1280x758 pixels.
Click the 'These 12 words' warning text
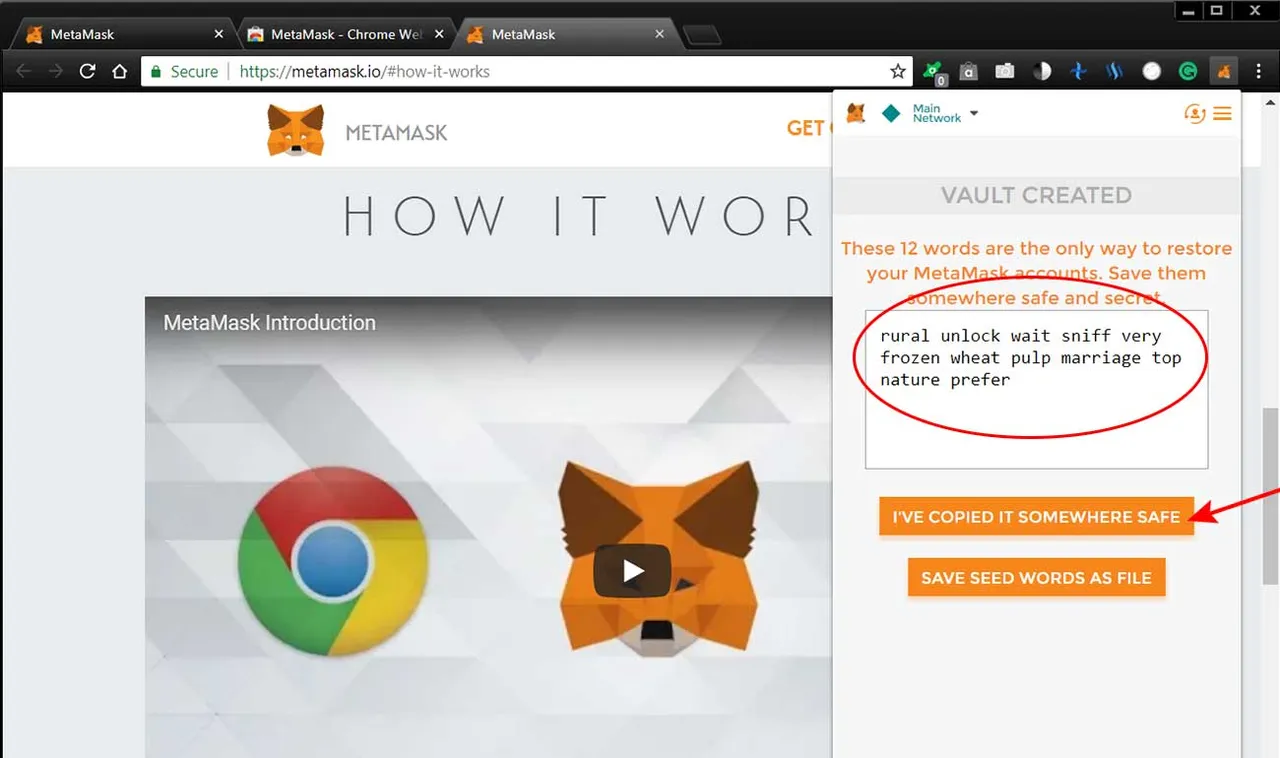click(x=1036, y=273)
